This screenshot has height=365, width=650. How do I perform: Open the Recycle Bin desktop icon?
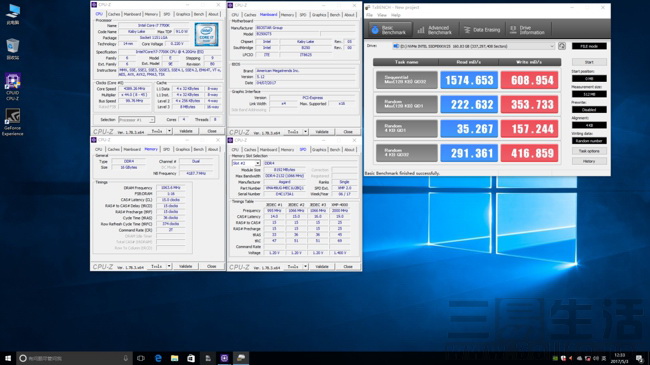point(13,49)
